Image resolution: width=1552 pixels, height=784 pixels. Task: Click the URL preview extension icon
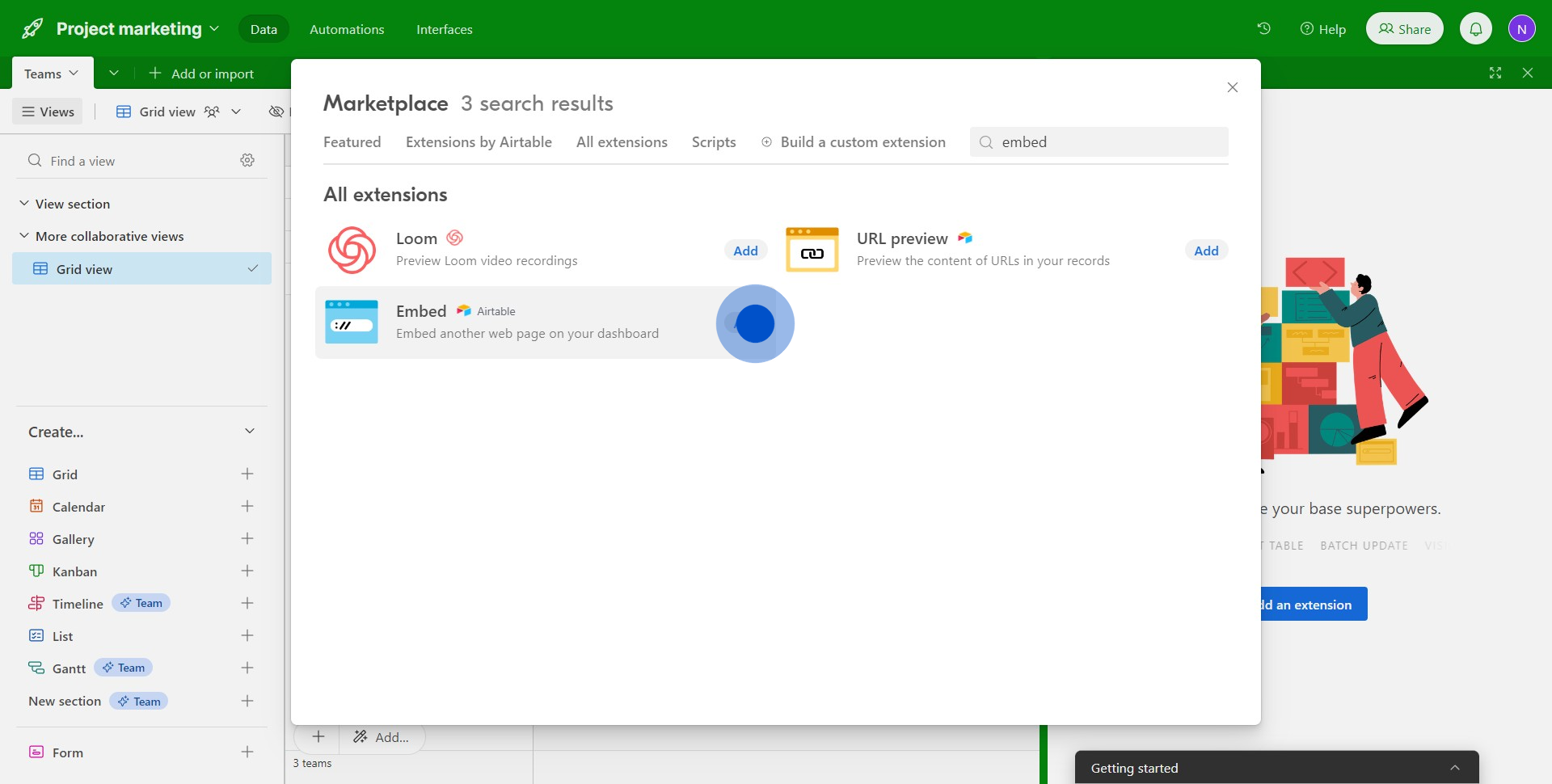coord(812,250)
